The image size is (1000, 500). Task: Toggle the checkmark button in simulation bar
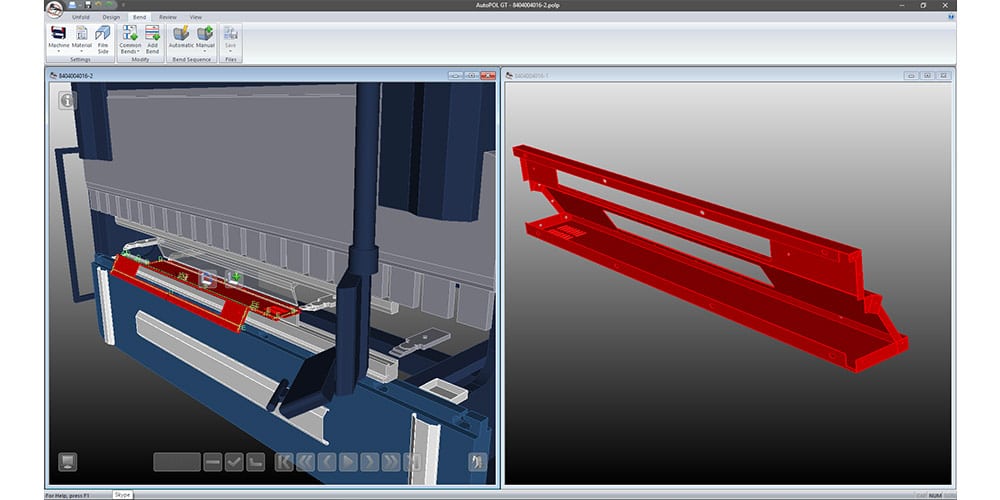tap(234, 462)
